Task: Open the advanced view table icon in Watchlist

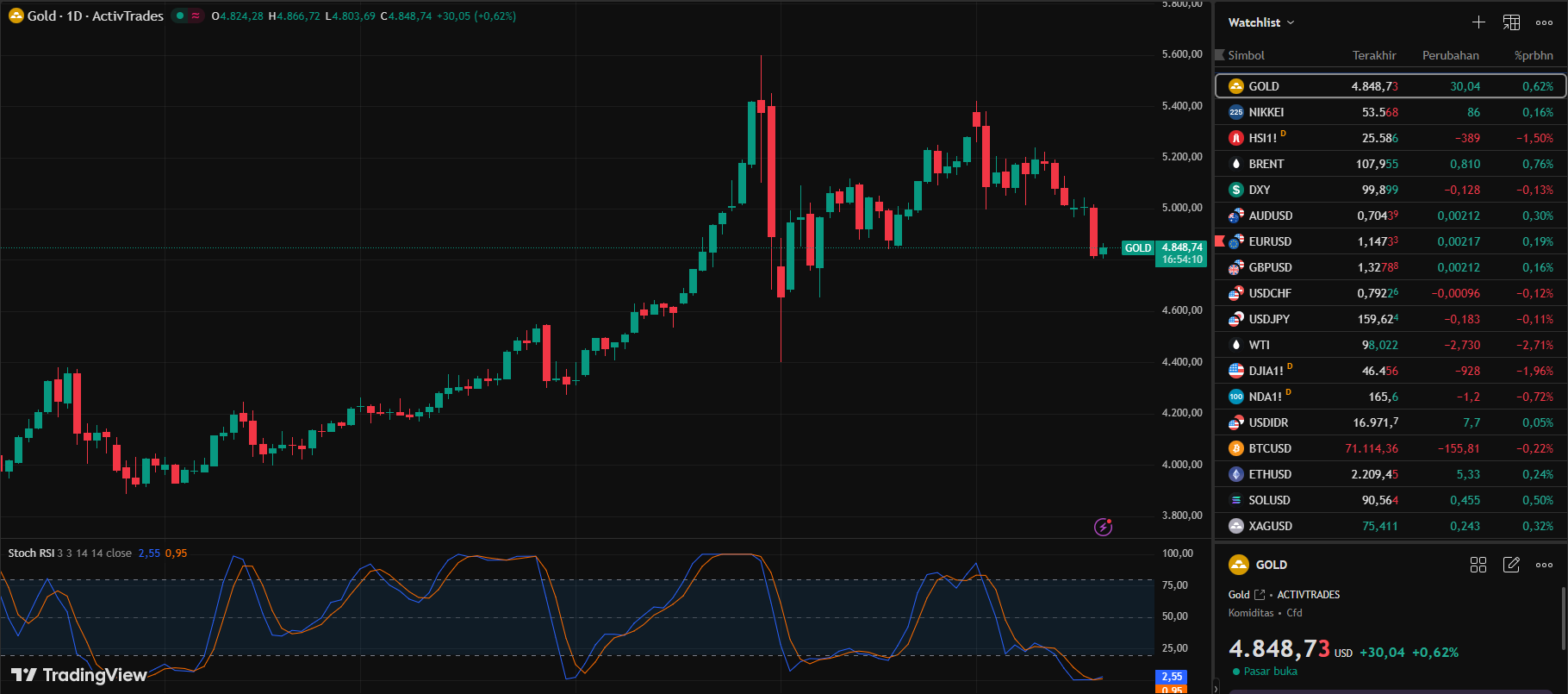Action: click(x=1511, y=22)
